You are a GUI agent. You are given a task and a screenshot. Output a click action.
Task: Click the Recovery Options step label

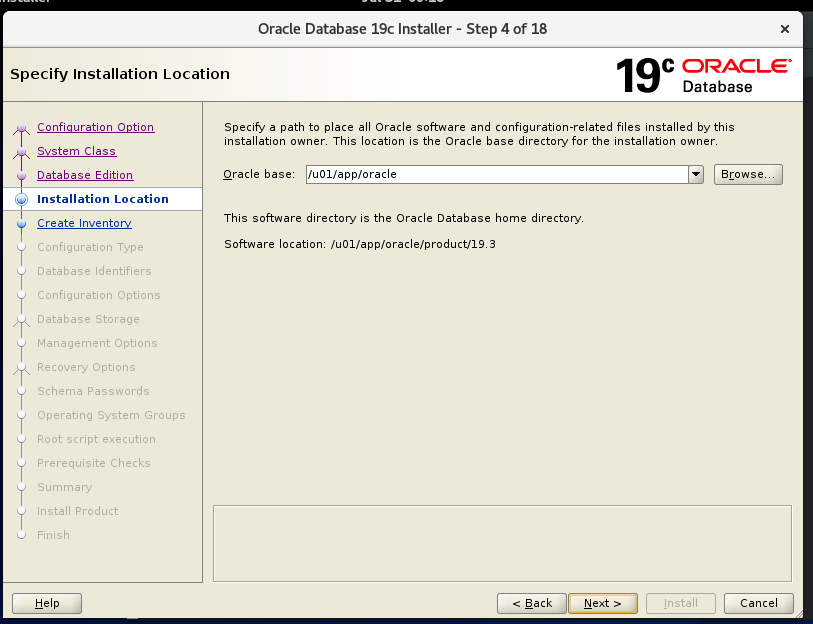86,367
